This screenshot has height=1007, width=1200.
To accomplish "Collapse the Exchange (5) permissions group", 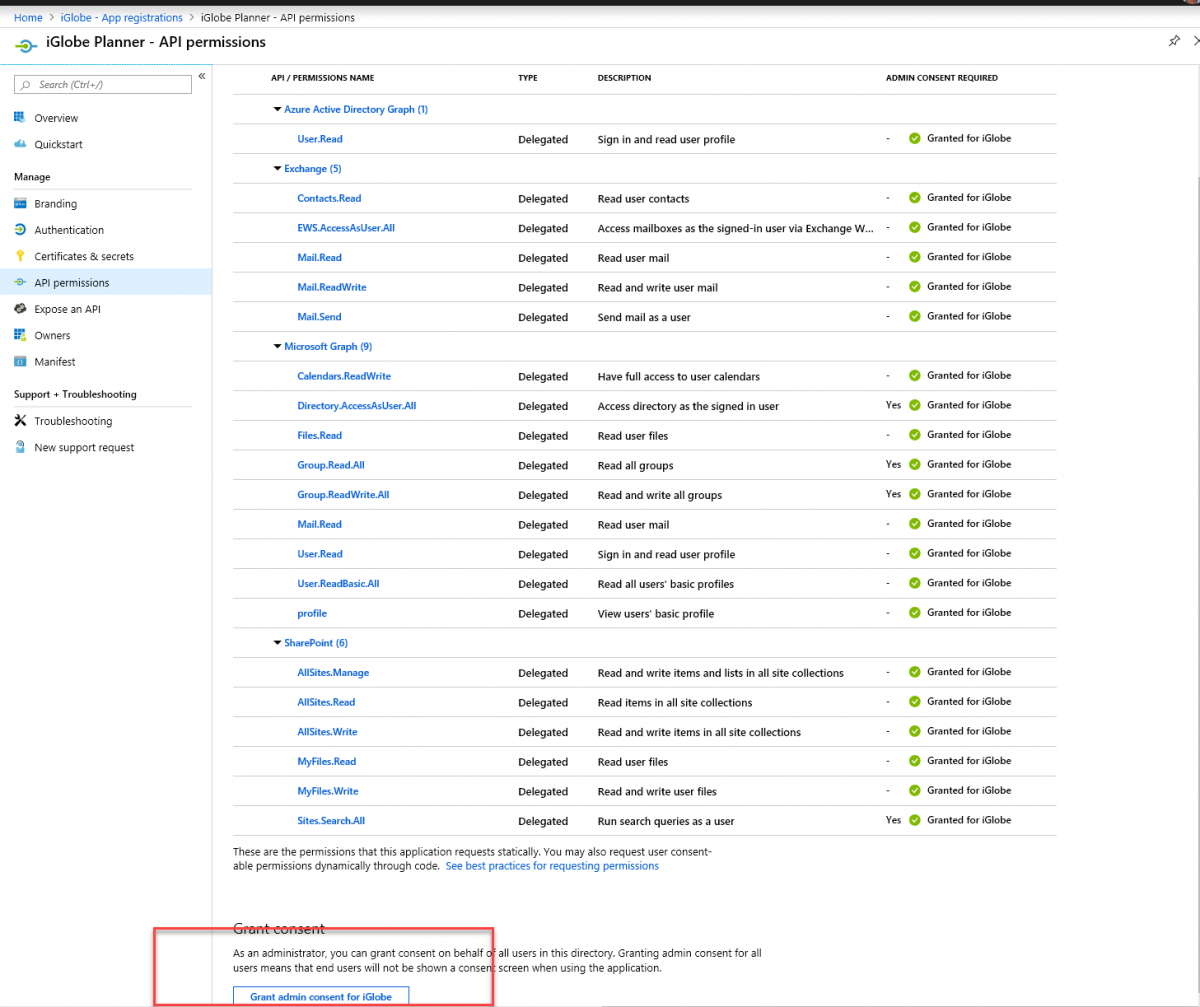I will coord(277,169).
